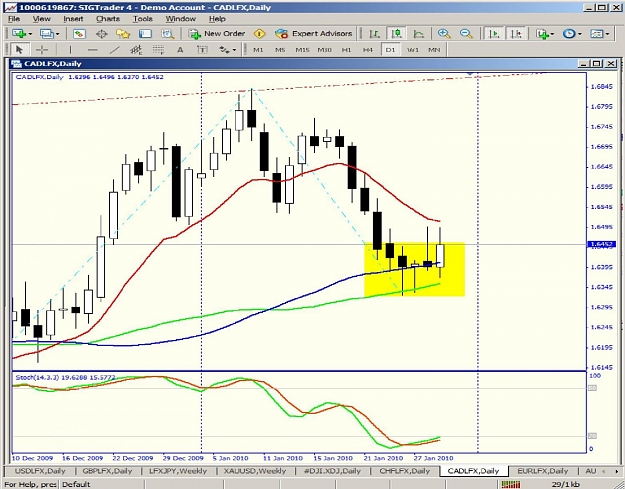Switch chart to Candlesticks type

coord(397,34)
